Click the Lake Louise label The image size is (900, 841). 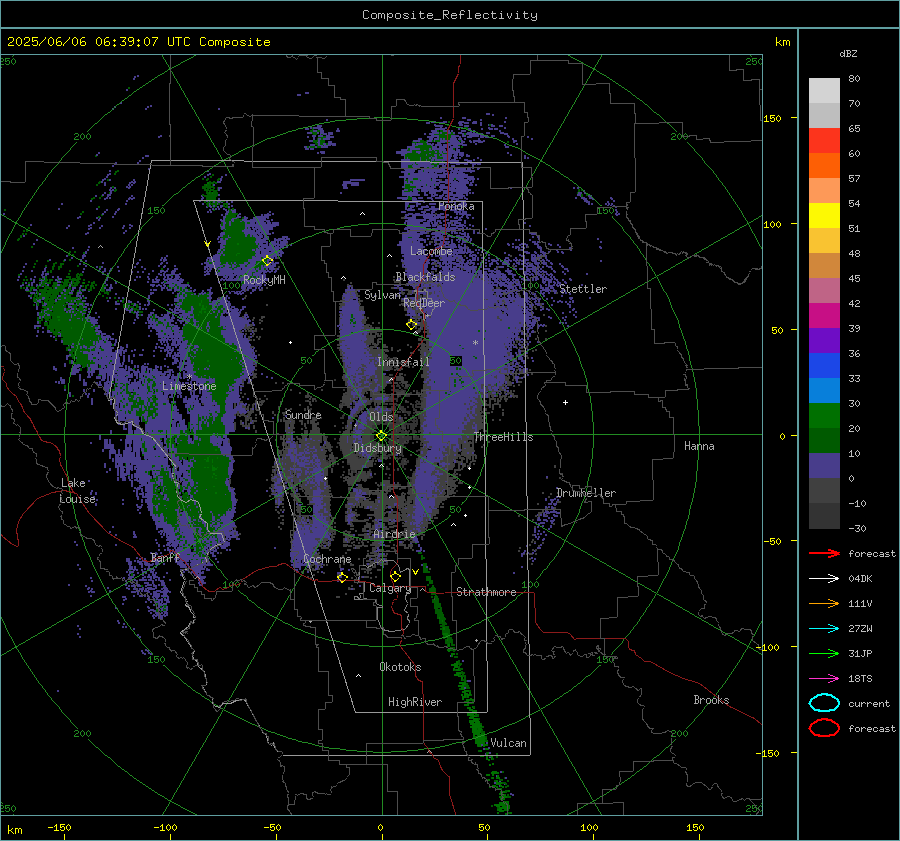[x=77, y=491]
